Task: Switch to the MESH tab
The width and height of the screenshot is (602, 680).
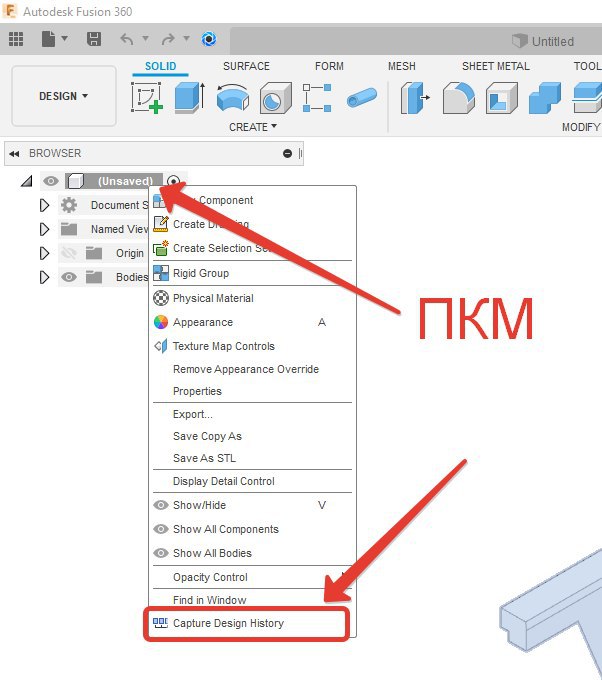Action: point(402,66)
